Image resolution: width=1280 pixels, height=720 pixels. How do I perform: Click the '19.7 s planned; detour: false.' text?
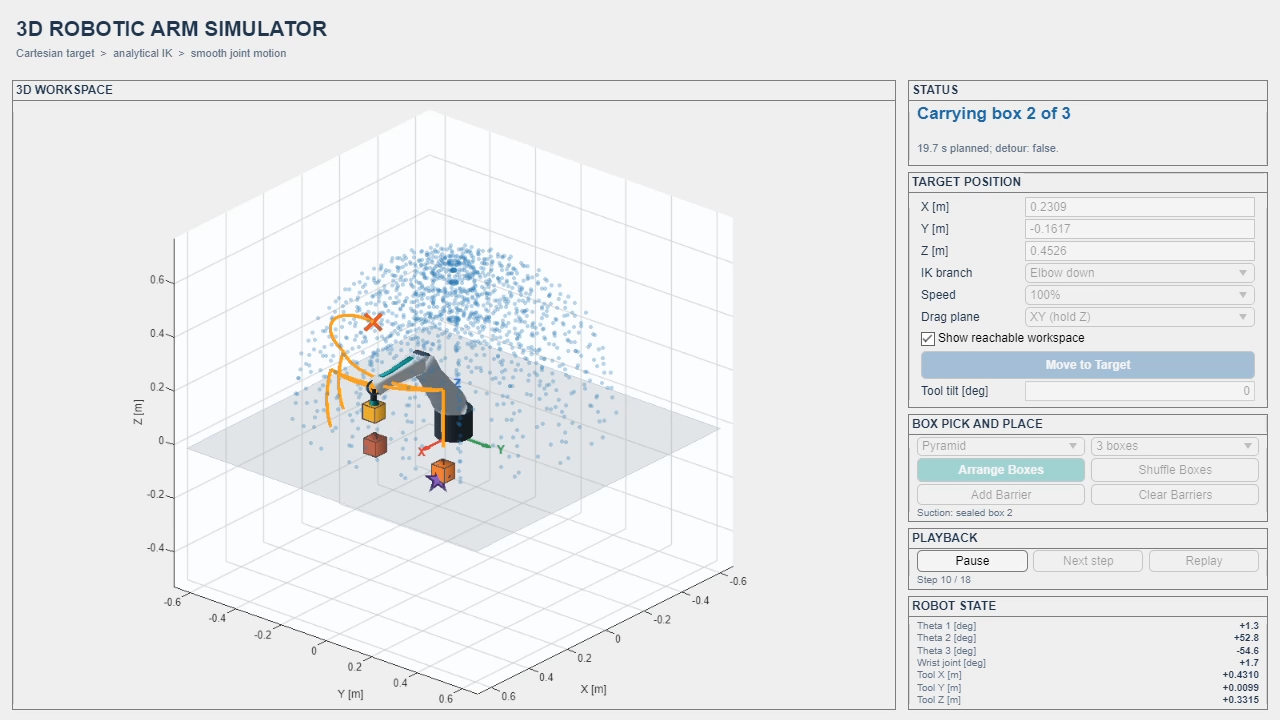(988, 149)
